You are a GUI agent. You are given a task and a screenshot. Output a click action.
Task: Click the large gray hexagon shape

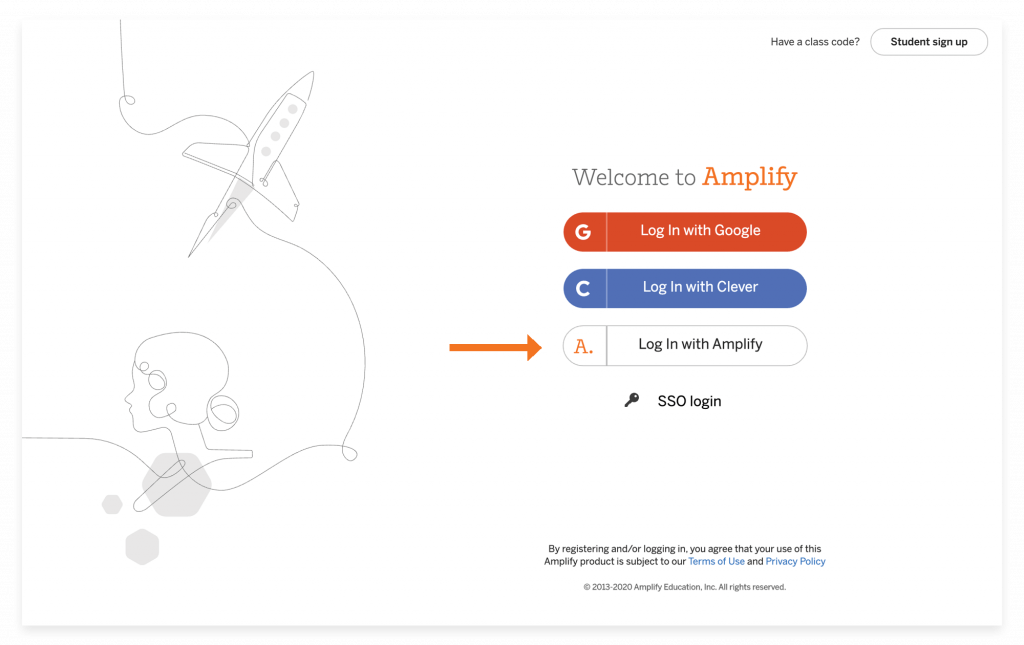tap(176, 484)
